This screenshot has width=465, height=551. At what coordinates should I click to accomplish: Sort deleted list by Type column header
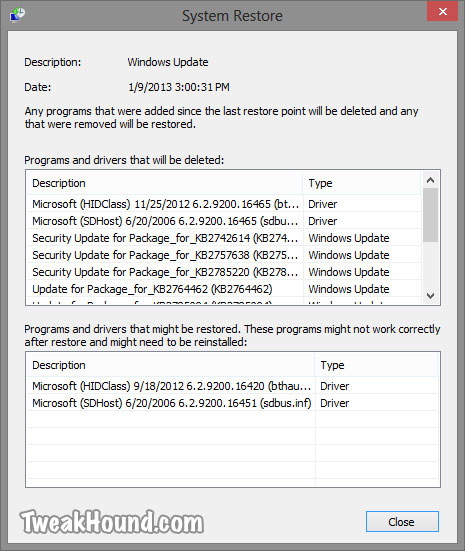(x=362, y=183)
